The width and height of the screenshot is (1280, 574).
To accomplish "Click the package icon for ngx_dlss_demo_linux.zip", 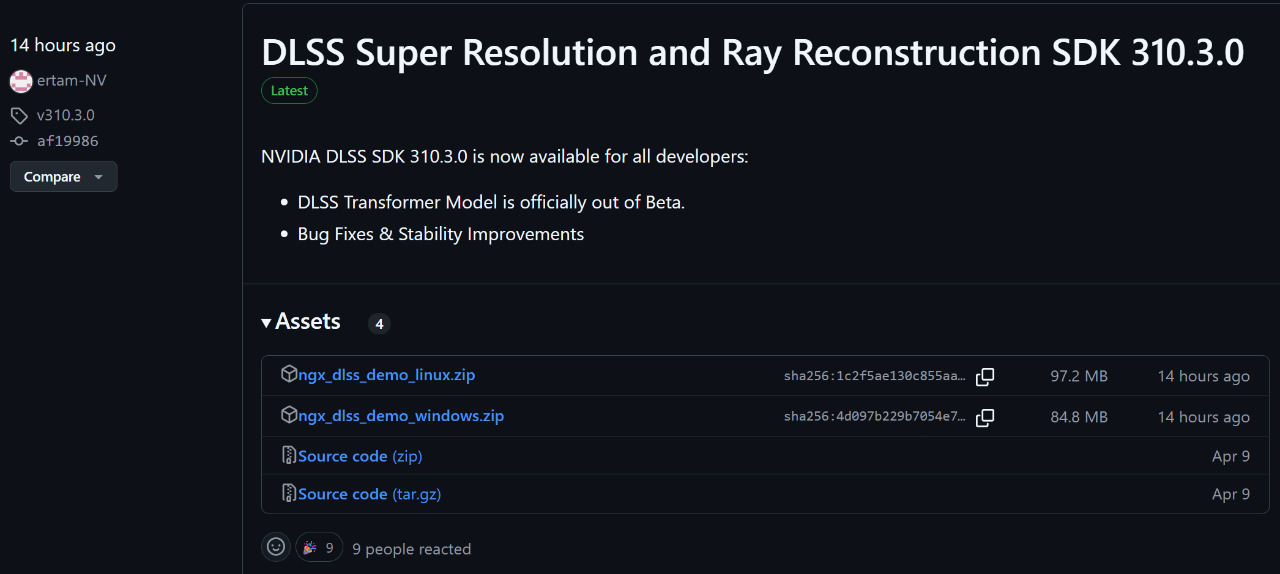I will pyautogui.click(x=289, y=375).
